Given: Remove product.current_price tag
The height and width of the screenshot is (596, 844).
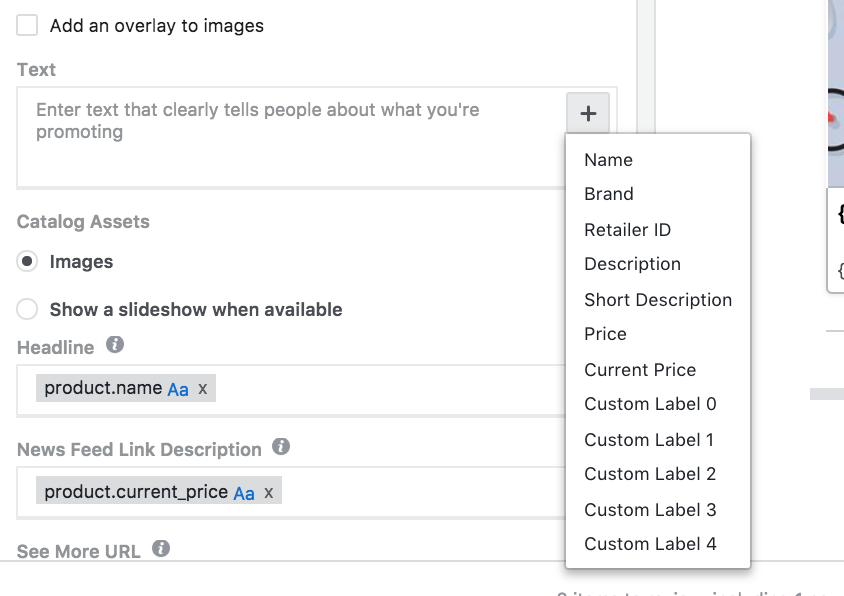Looking at the screenshot, I should 269,492.
